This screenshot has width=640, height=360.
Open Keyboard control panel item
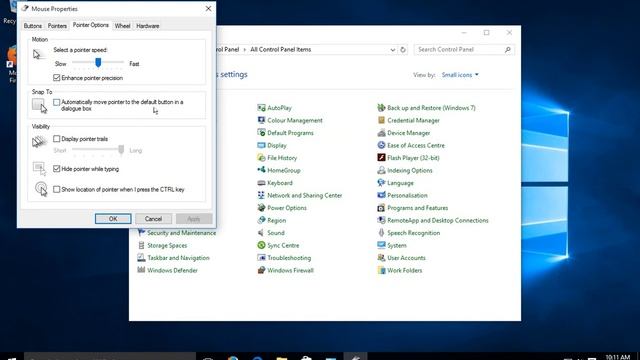pyautogui.click(x=280, y=183)
